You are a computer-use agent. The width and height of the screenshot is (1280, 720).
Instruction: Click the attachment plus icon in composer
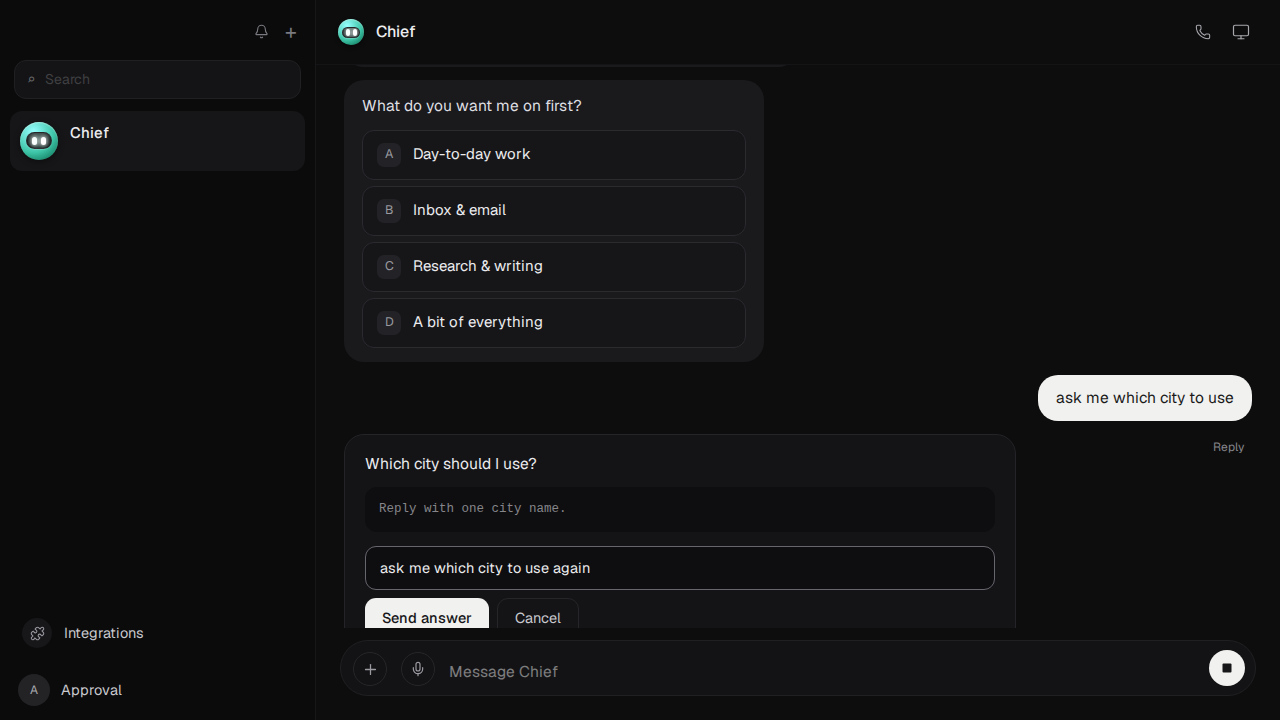point(370,669)
